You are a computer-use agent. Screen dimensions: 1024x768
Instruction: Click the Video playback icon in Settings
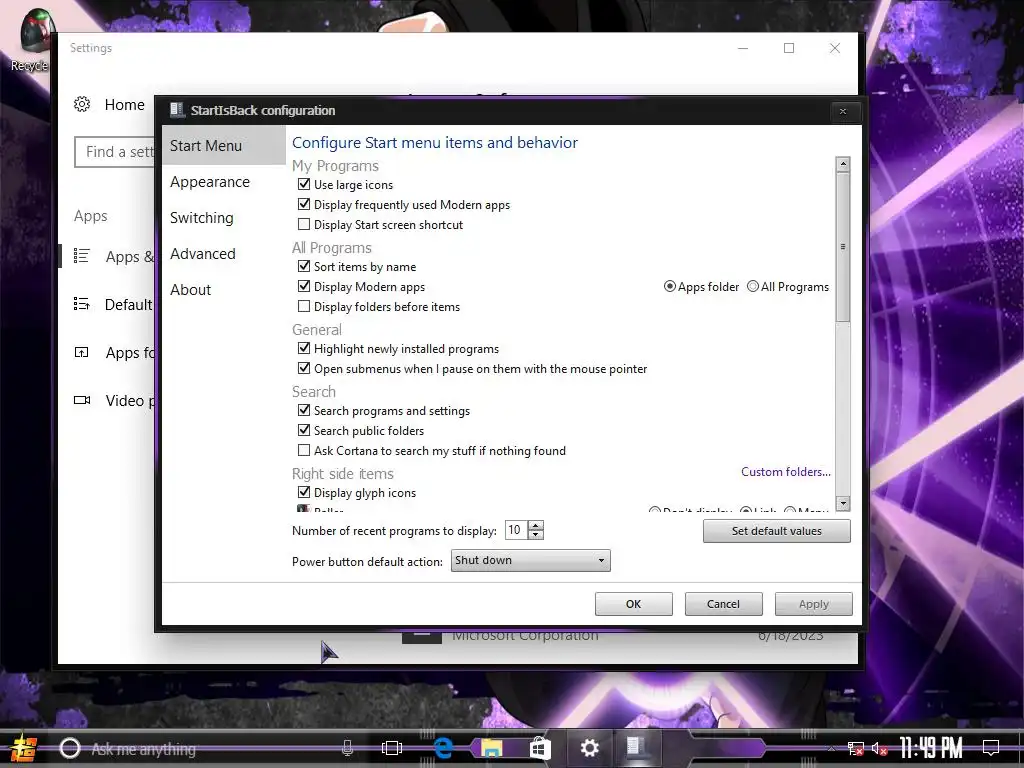pos(82,400)
